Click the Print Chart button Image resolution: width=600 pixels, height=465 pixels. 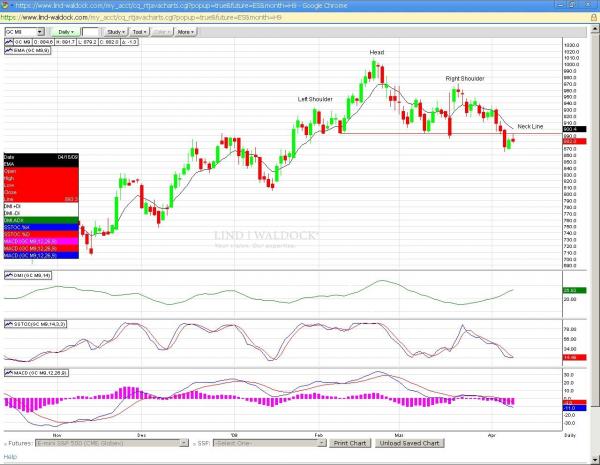(352, 442)
